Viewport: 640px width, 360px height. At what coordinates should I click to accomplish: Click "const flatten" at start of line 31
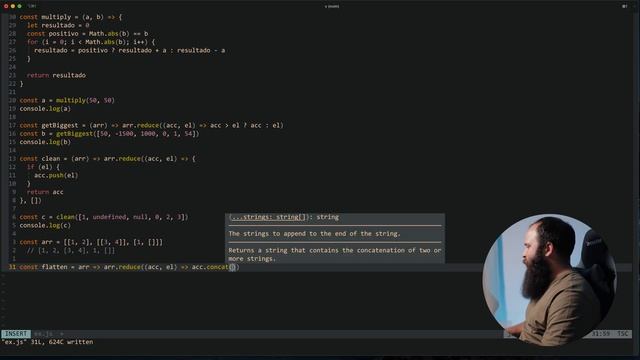(x=43, y=267)
